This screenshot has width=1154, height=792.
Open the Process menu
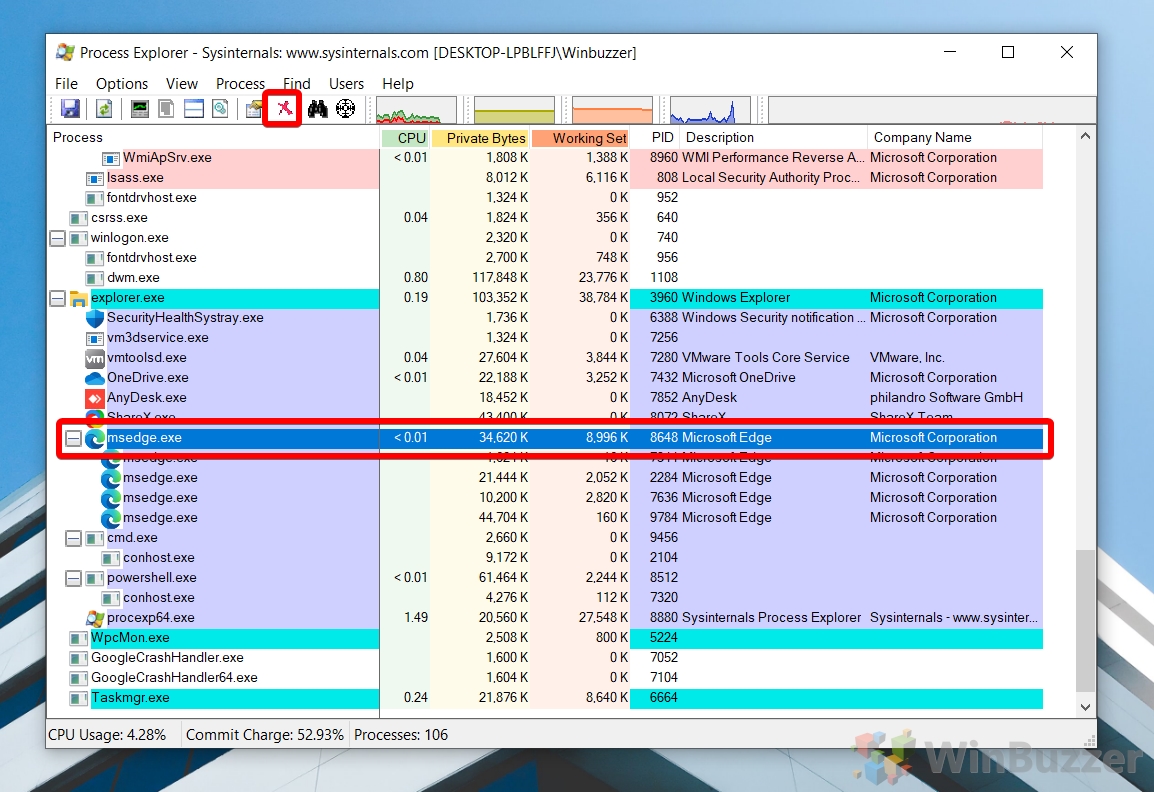[240, 84]
